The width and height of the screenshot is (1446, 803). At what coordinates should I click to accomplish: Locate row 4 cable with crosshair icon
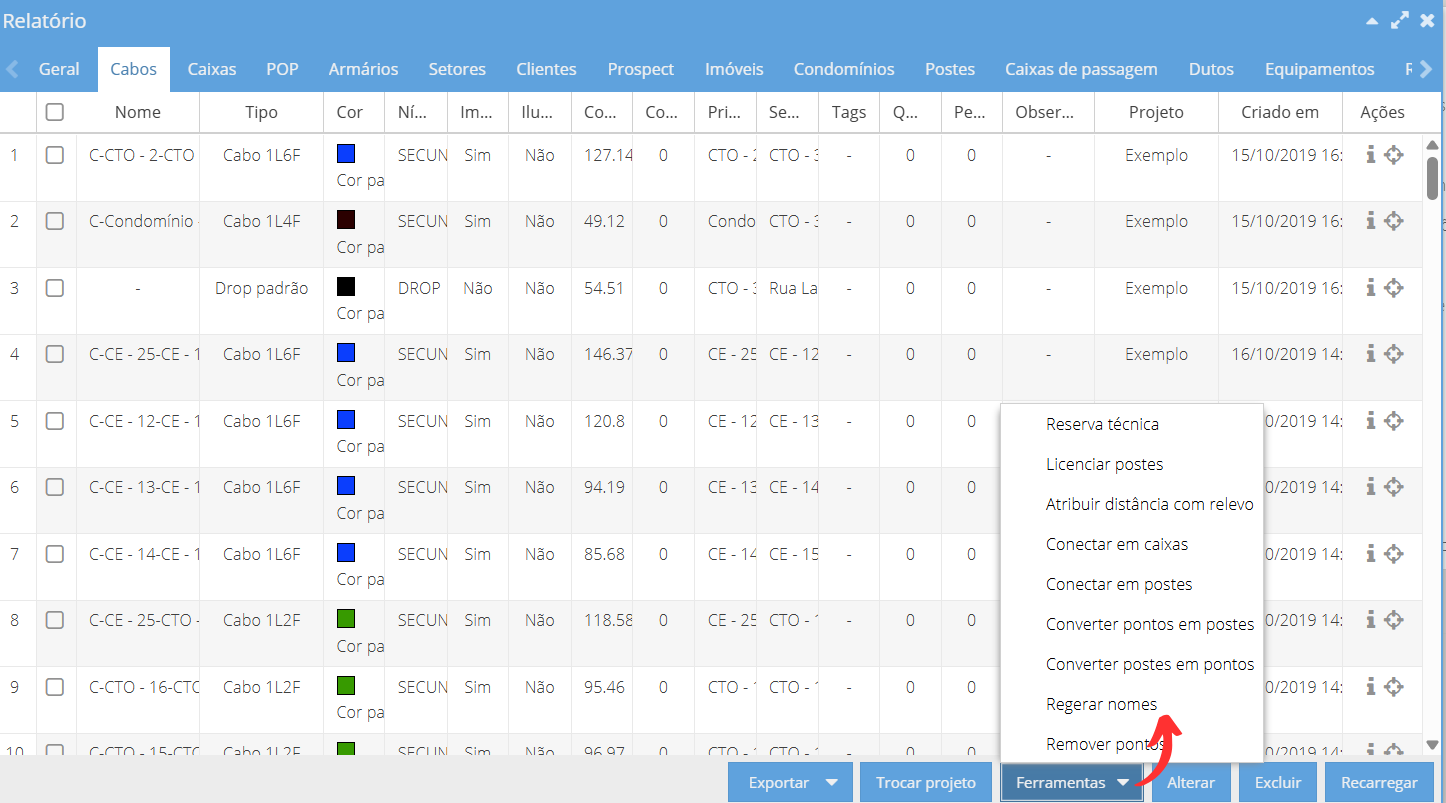(x=1394, y=354)
